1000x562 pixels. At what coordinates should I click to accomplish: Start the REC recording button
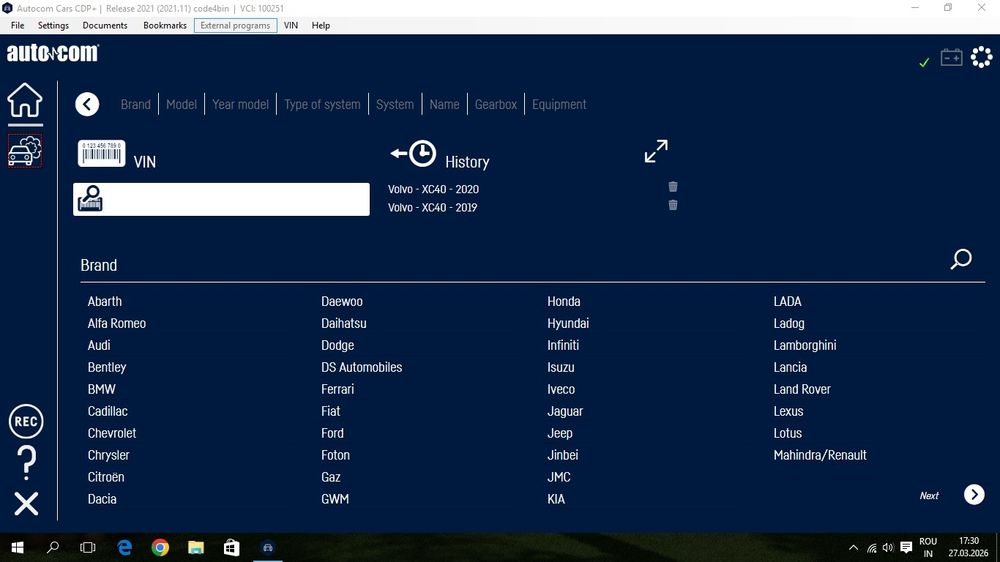[26, 422]
